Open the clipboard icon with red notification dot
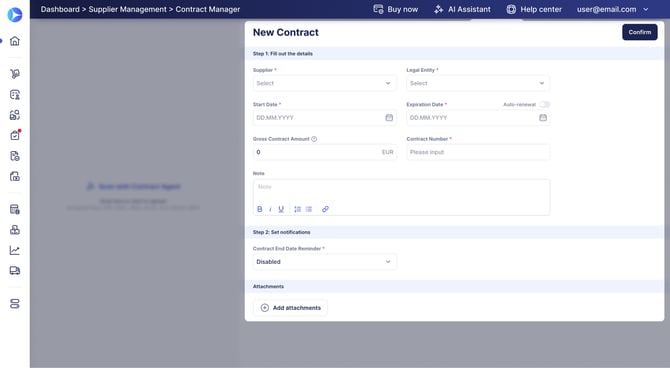This screenshot has height=368, width=670. click(15, 135)
